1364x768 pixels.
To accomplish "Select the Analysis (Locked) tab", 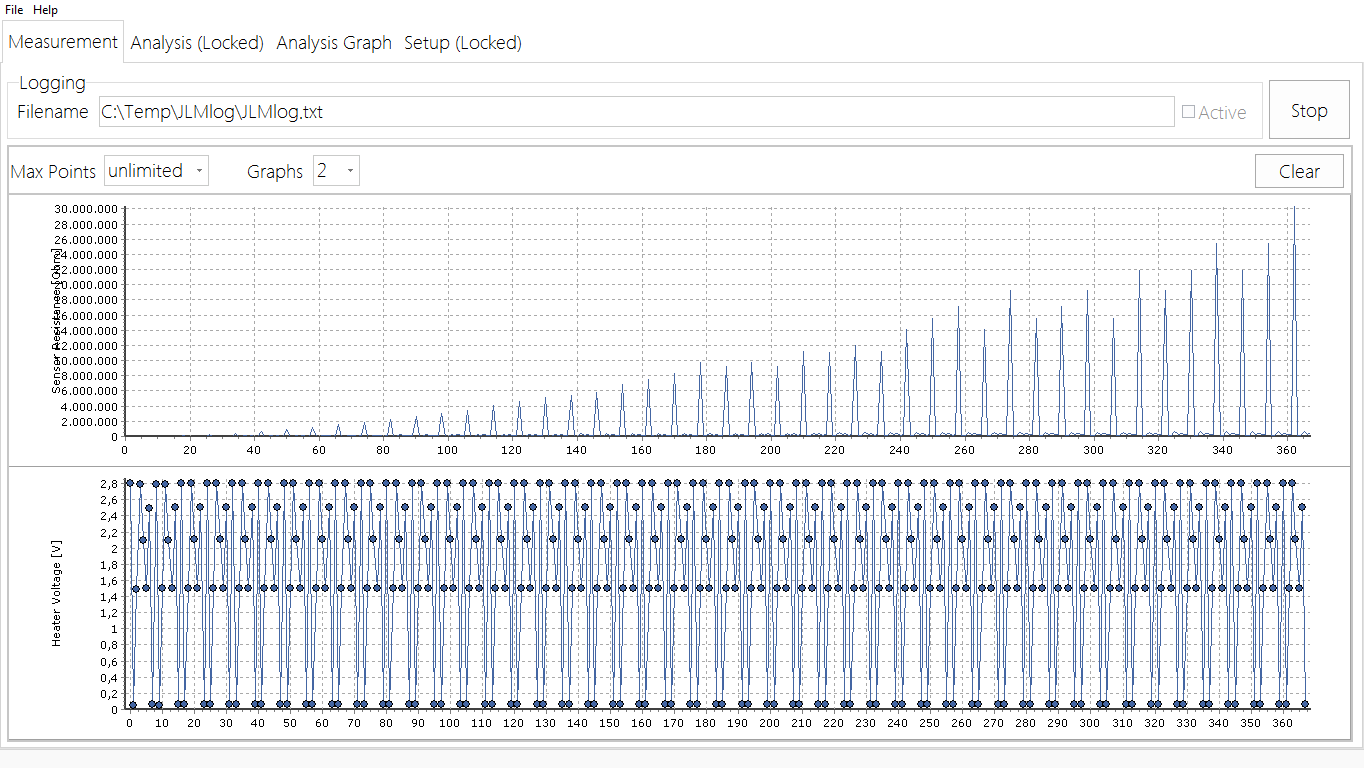I will pyautogui.click(x=197, y=43).
